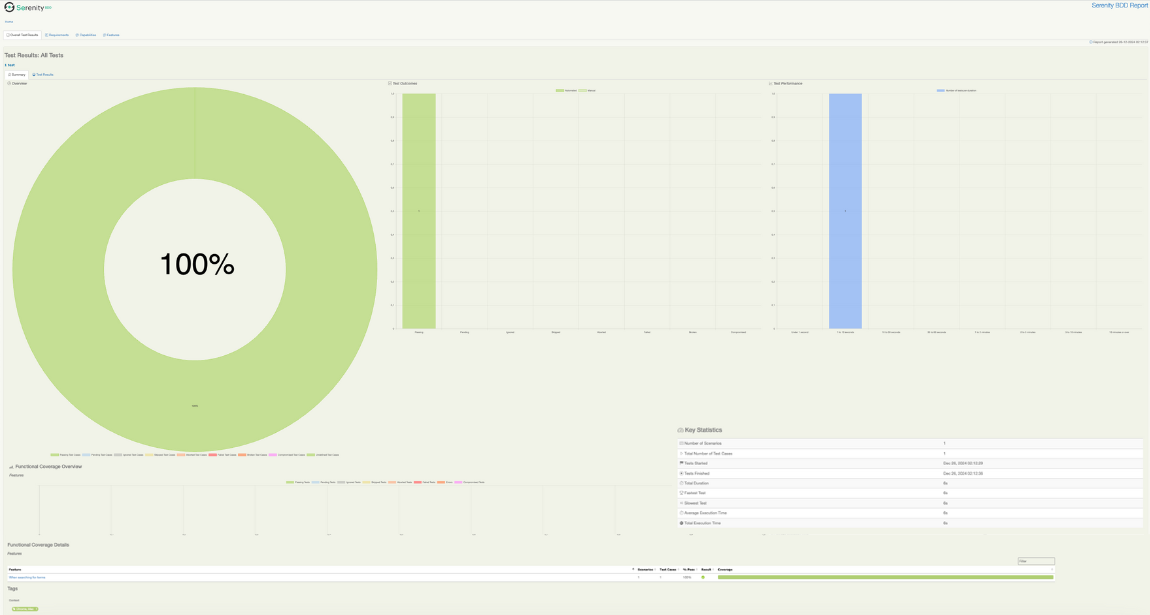Select the Summary sub-tab

click(x=17, y=74)
